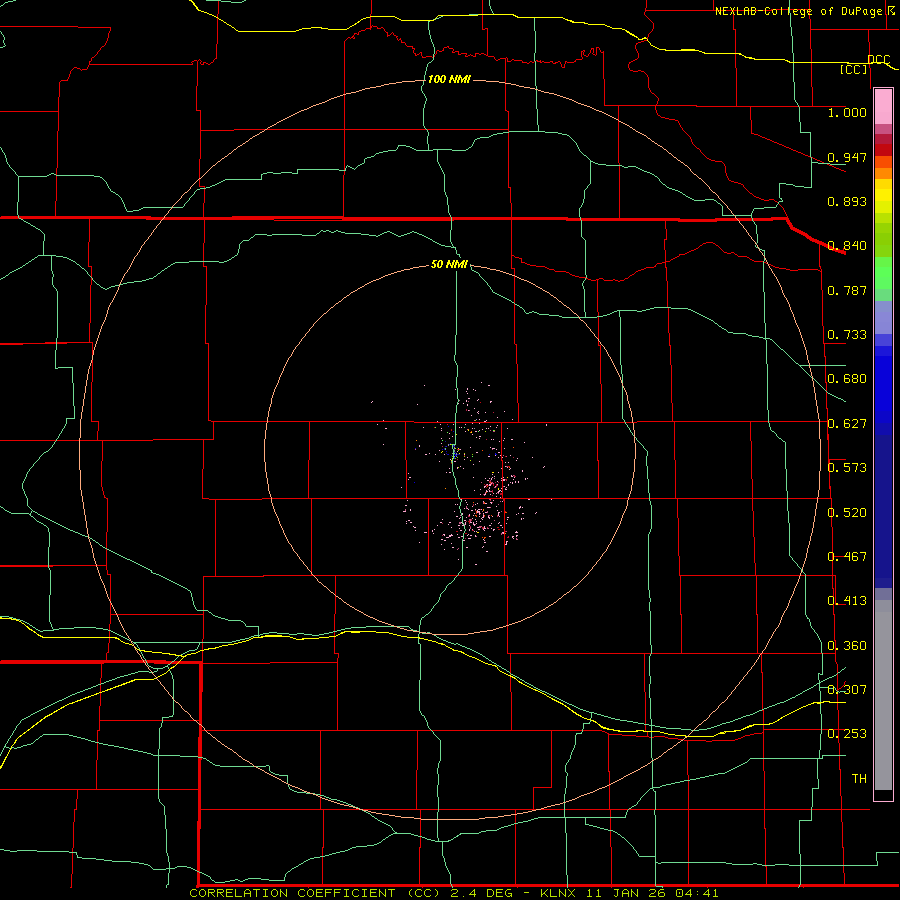The width and height of the screenshot is (900, 900).
Task: Click the gray segment of color bar
Action: click(883, 695)
